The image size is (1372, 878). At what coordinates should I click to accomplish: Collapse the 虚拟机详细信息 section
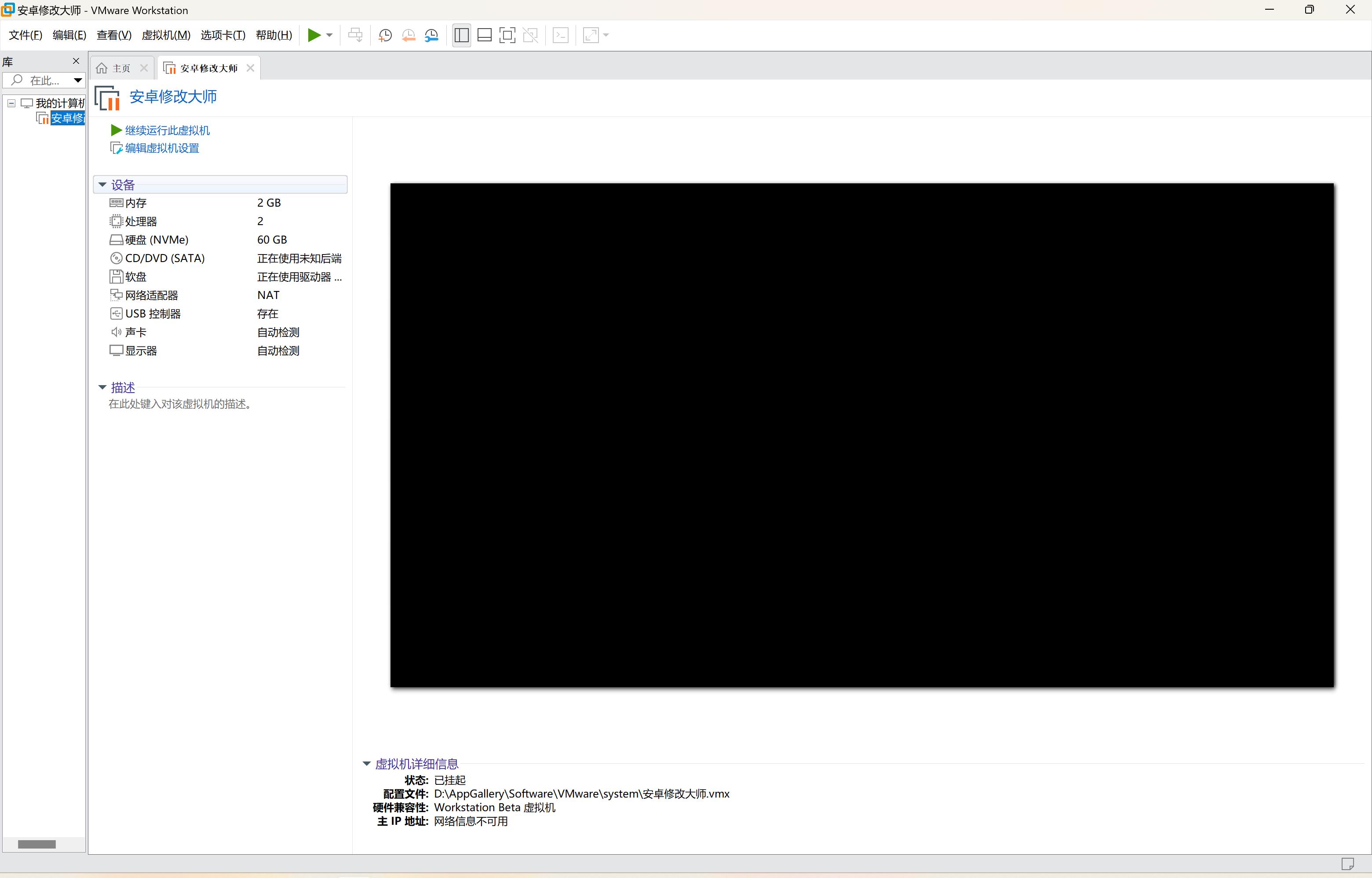coord(367,763)
